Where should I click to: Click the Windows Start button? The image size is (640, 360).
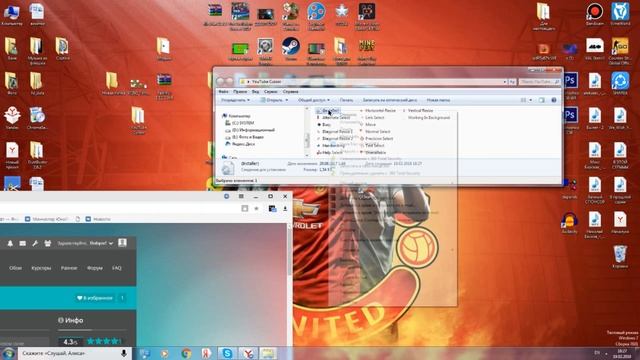[8, 353]
